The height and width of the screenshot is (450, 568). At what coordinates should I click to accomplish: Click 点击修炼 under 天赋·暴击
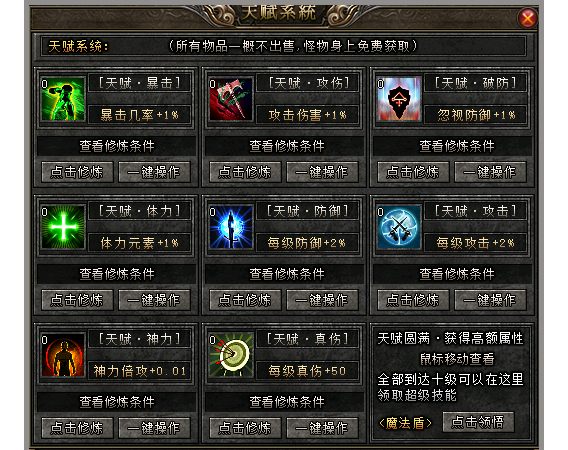[77, 172]
